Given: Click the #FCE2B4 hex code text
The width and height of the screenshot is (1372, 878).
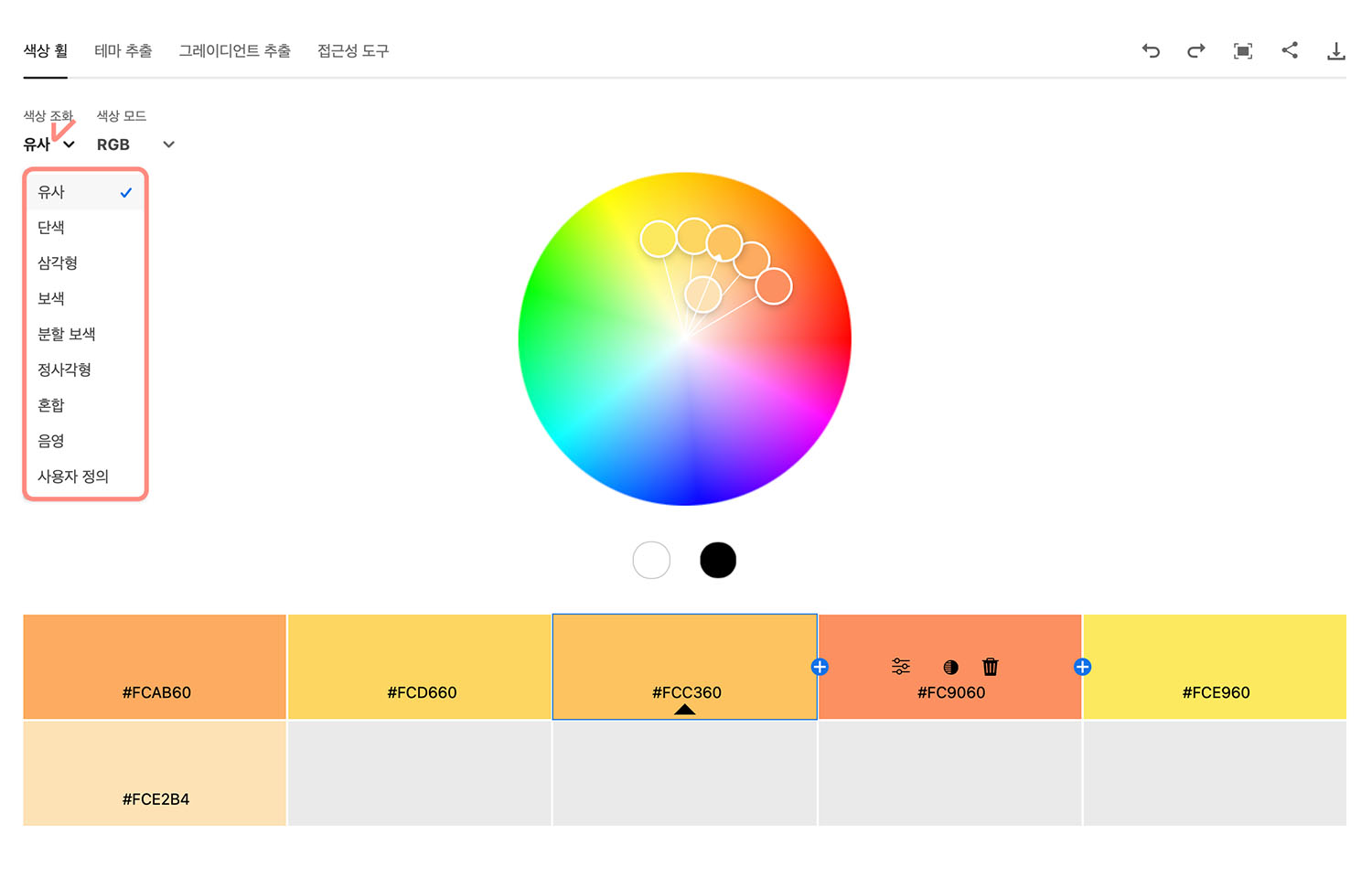Looking at the screenshot, I should [x=156, y=799].
